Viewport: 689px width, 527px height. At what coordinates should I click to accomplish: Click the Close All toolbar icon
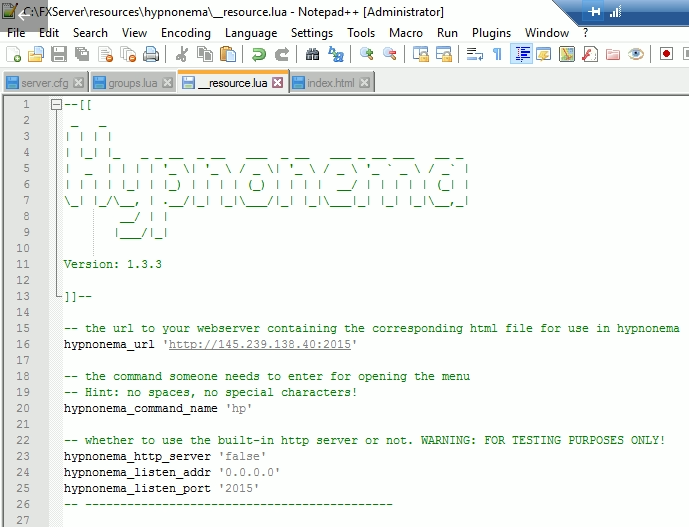coord(128,55)
